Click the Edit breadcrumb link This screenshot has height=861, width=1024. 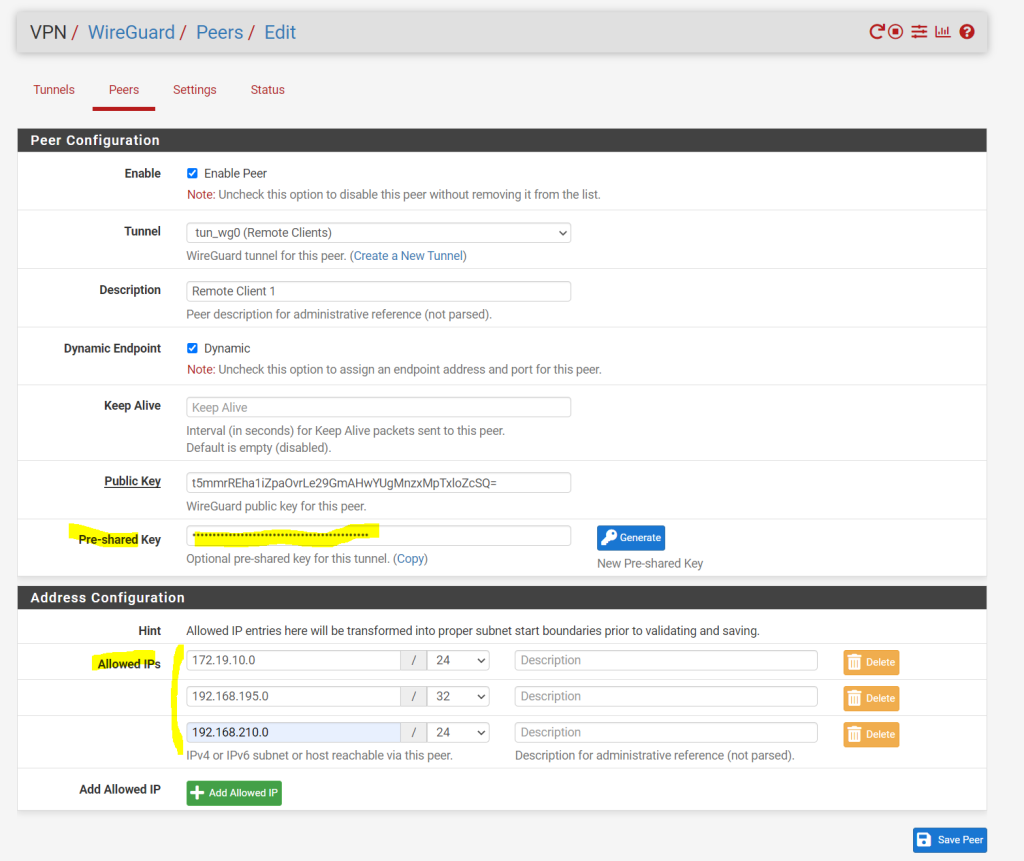(280, 32)
